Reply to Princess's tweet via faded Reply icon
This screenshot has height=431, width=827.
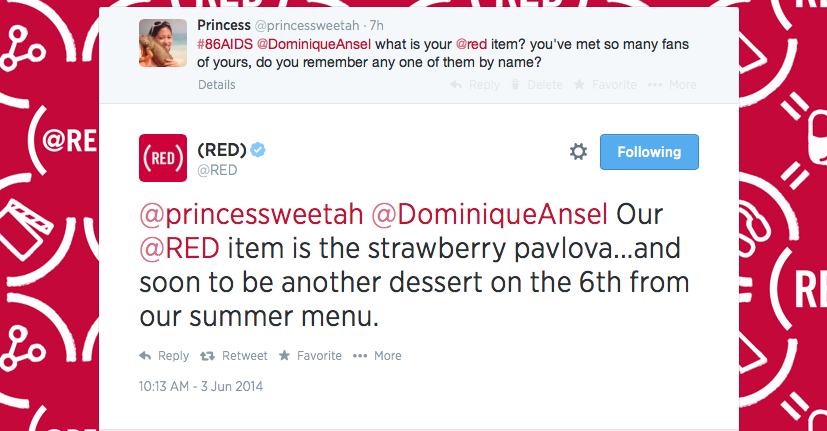[x=456, y=85]
